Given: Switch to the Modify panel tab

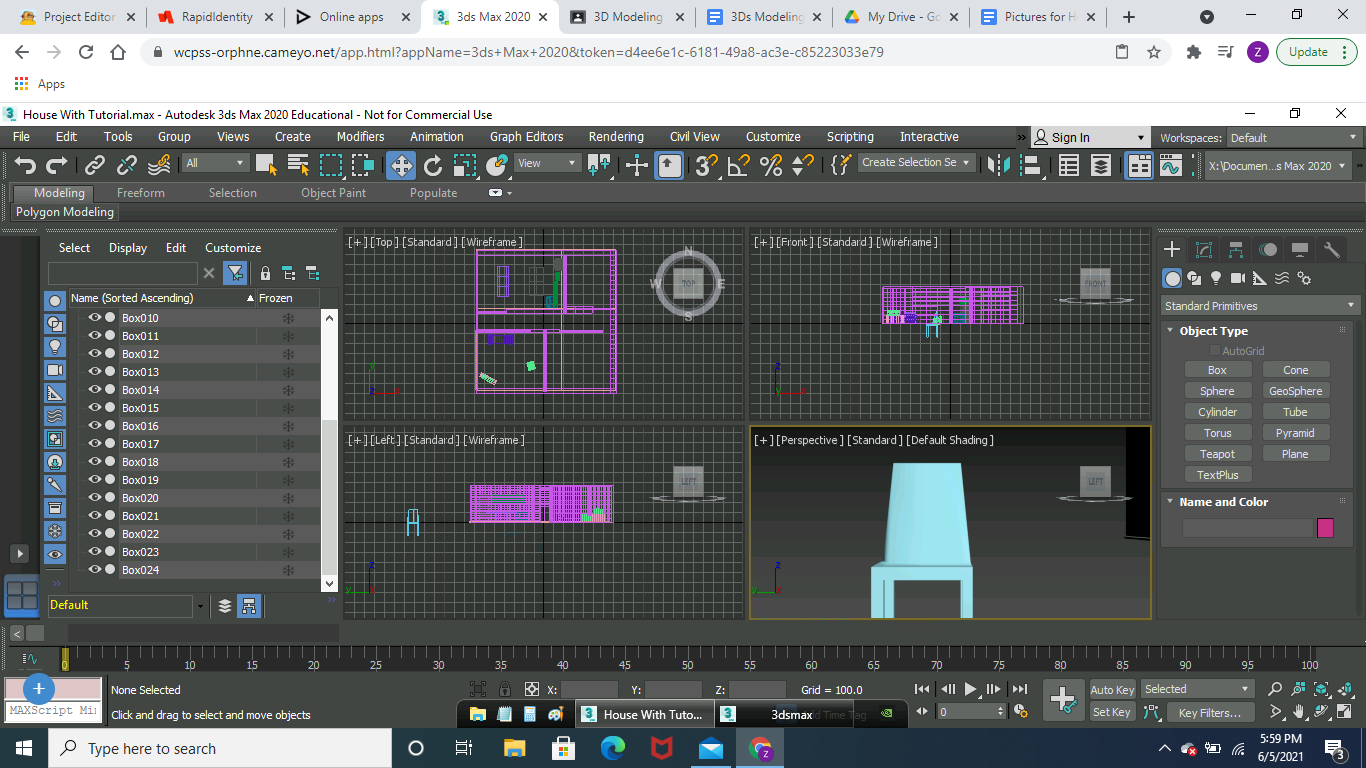Looking at the screenshot, I should (1204, 250).
